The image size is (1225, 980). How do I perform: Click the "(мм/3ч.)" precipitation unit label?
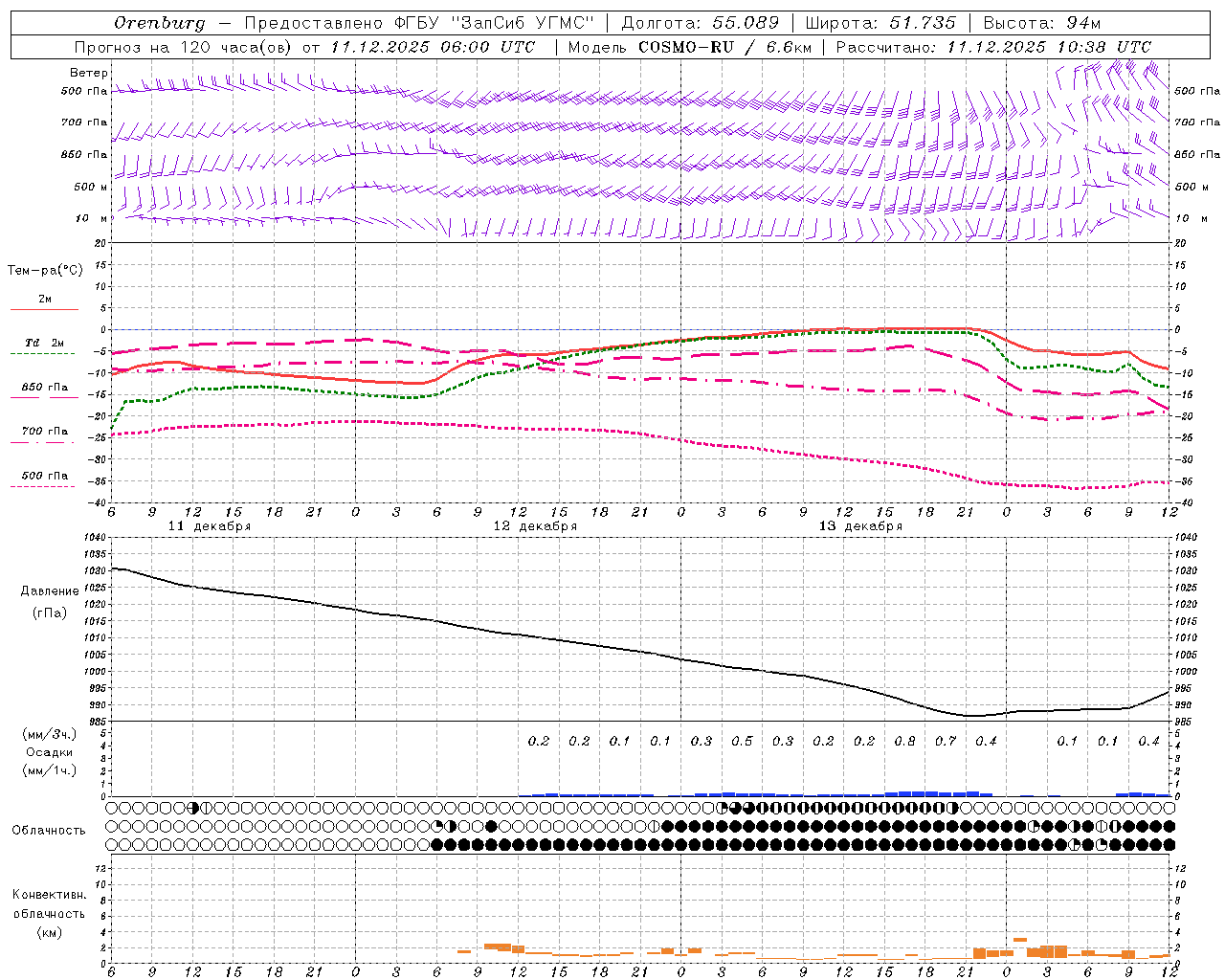tap(50, 734)
